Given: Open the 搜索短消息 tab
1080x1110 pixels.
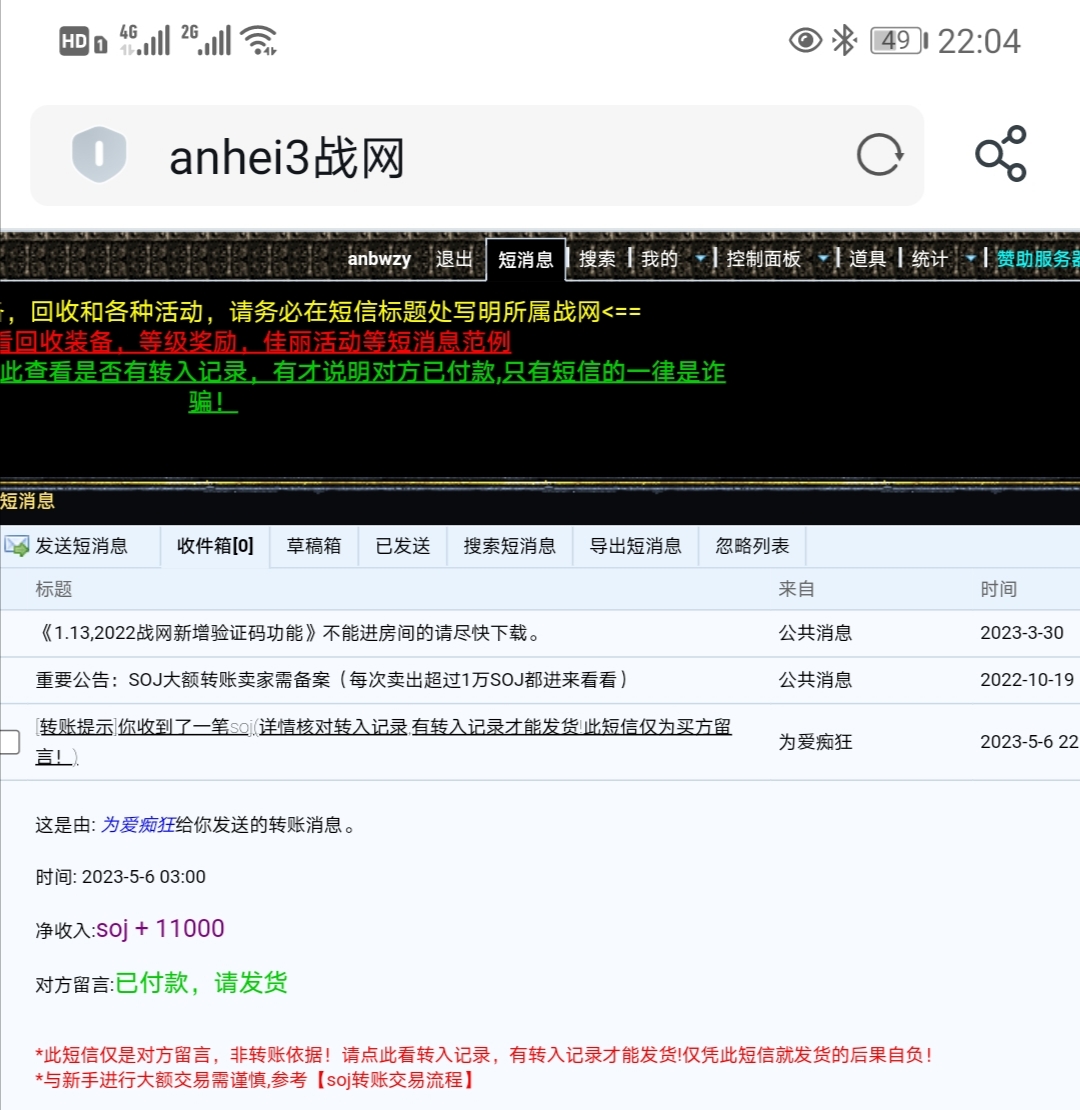Looking at the screenshot, I should pyautogui.click(x=509, y=546).
